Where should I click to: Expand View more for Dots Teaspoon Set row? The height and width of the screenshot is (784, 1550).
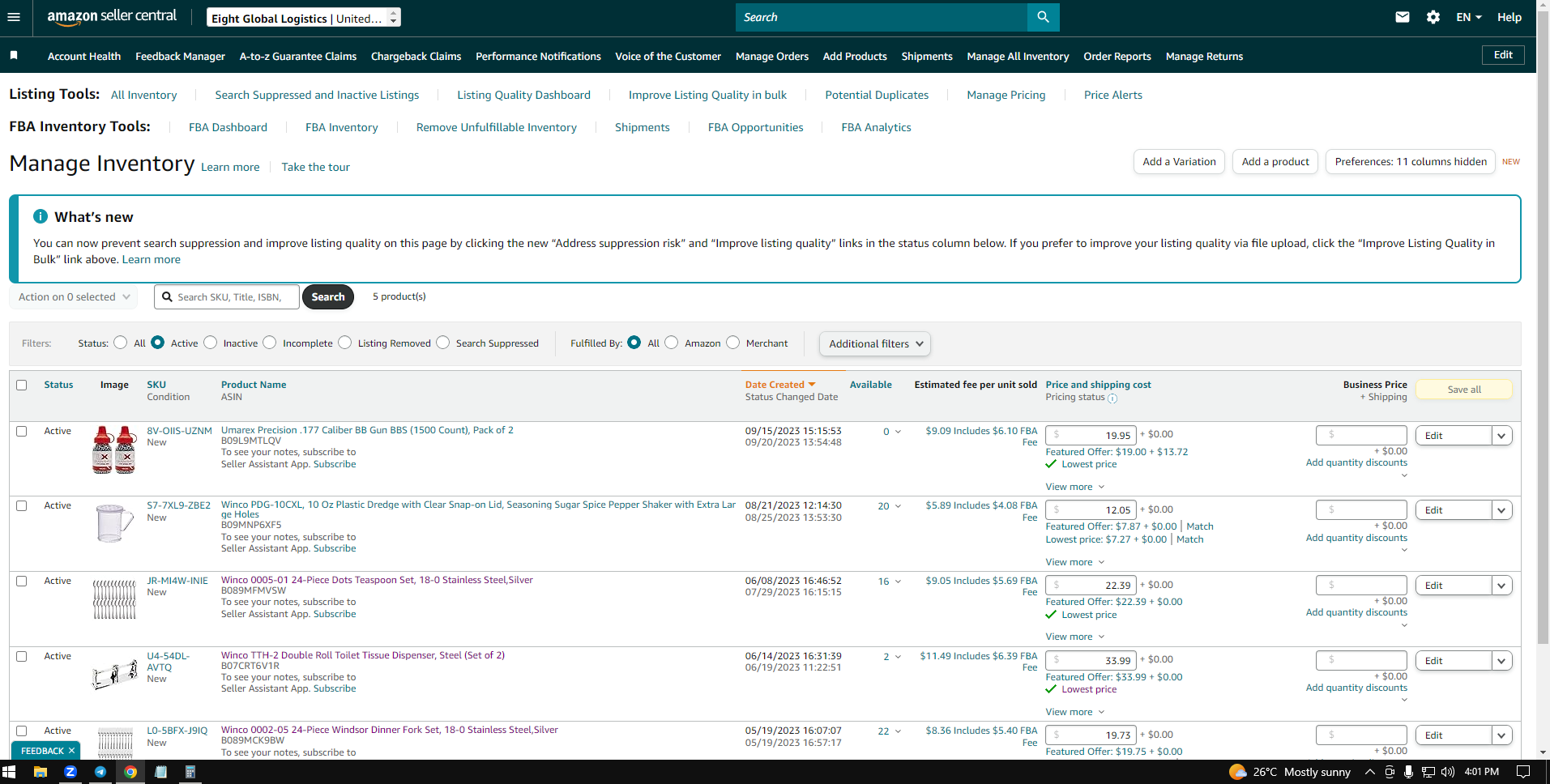(x=1075, y=637)
